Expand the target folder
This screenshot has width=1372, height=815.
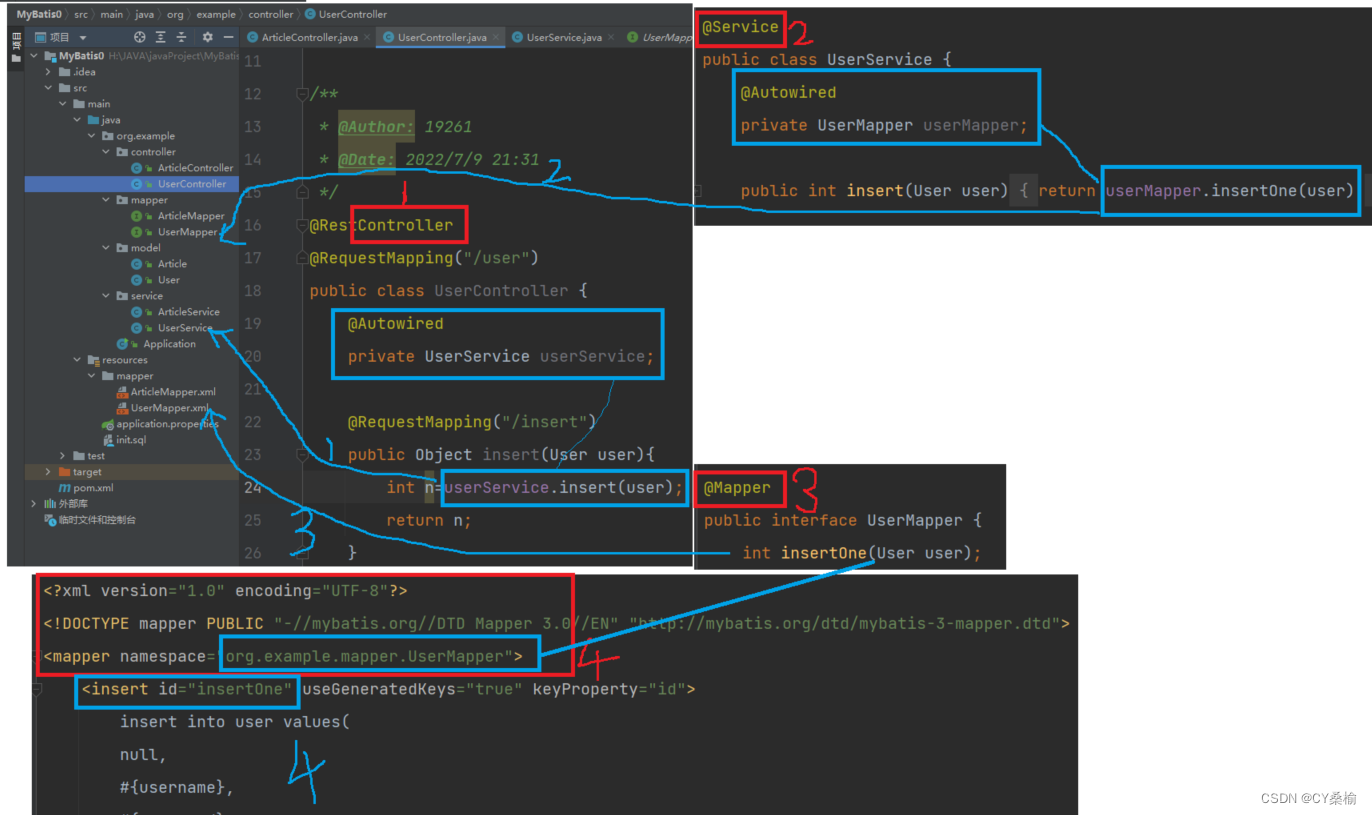tap(48, 472)
